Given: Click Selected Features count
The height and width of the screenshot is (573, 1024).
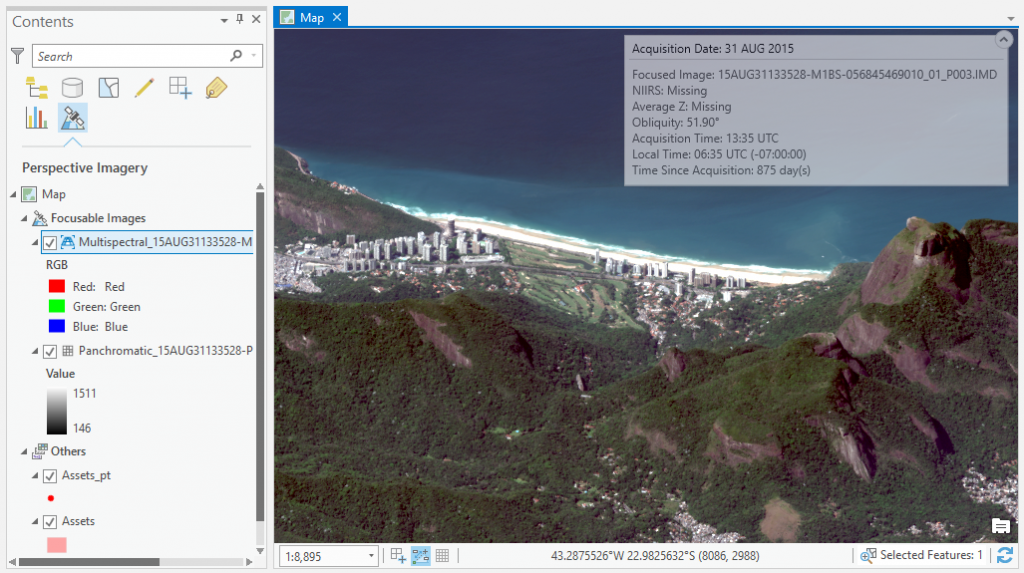Looking at the screenshot, I should coord(921,555).
